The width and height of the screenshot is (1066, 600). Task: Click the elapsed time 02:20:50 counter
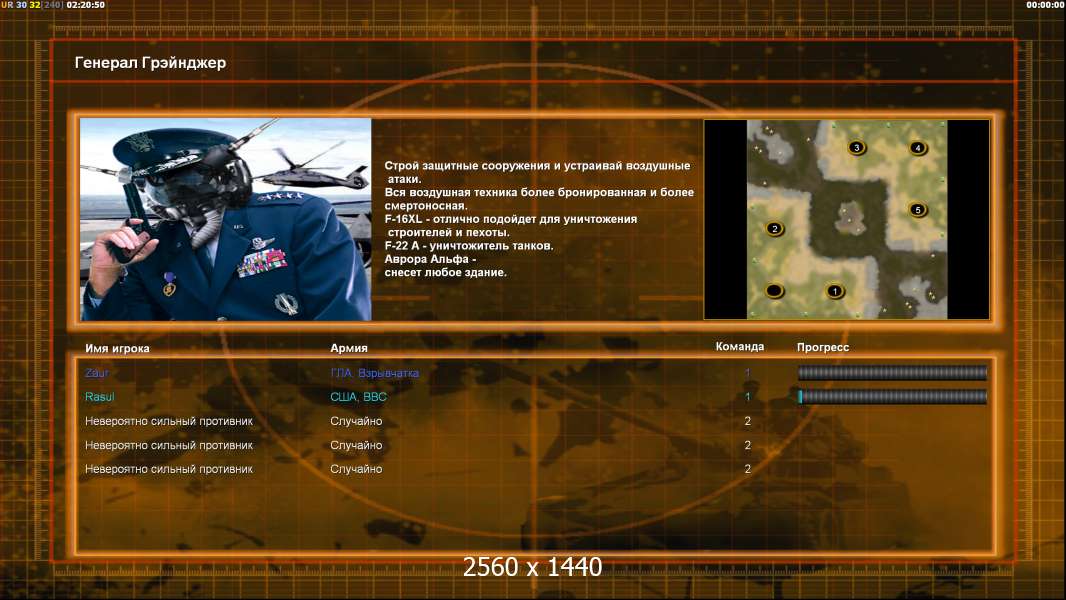point(86,5)
